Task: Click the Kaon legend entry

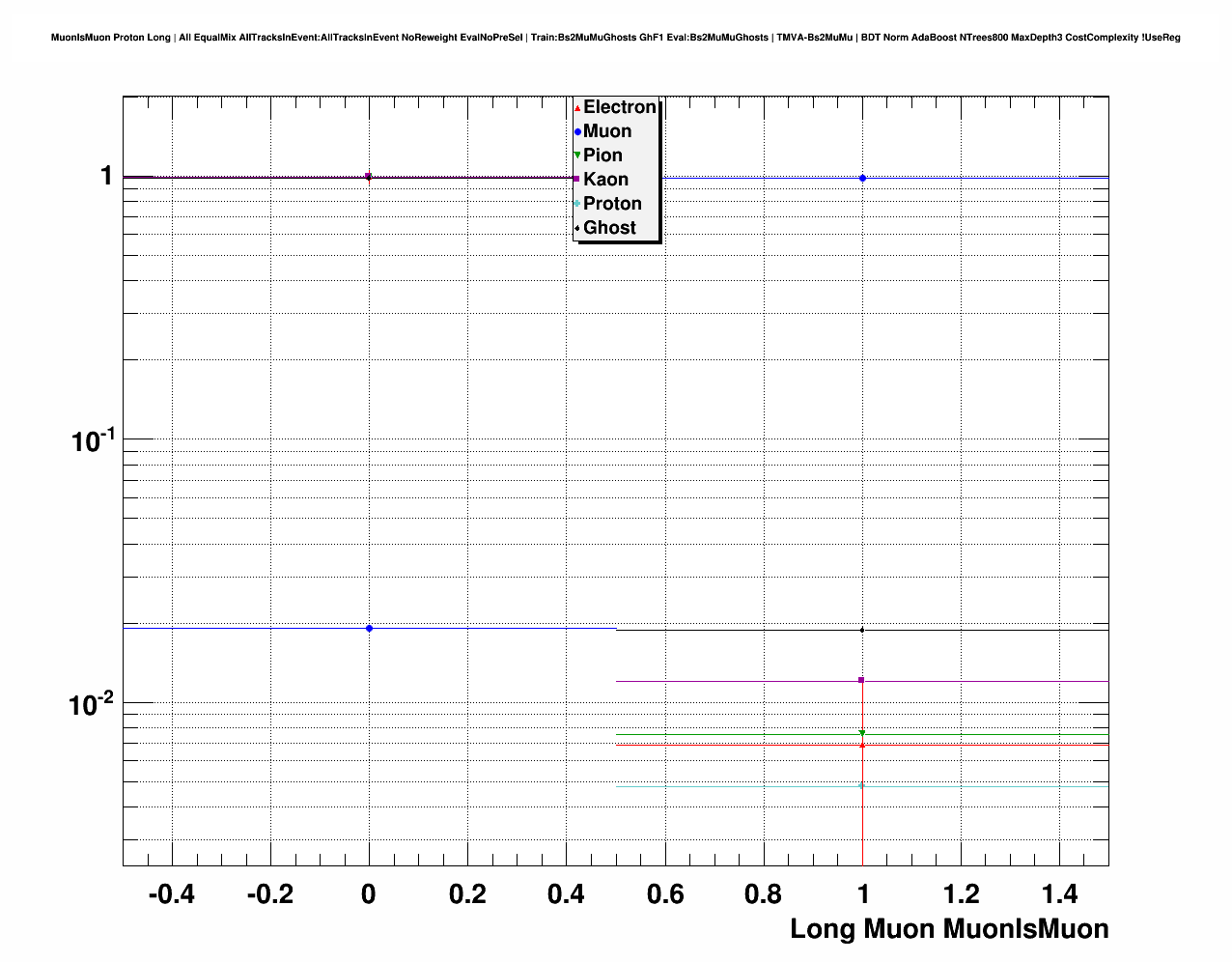Action: click(x=602, y=180)
